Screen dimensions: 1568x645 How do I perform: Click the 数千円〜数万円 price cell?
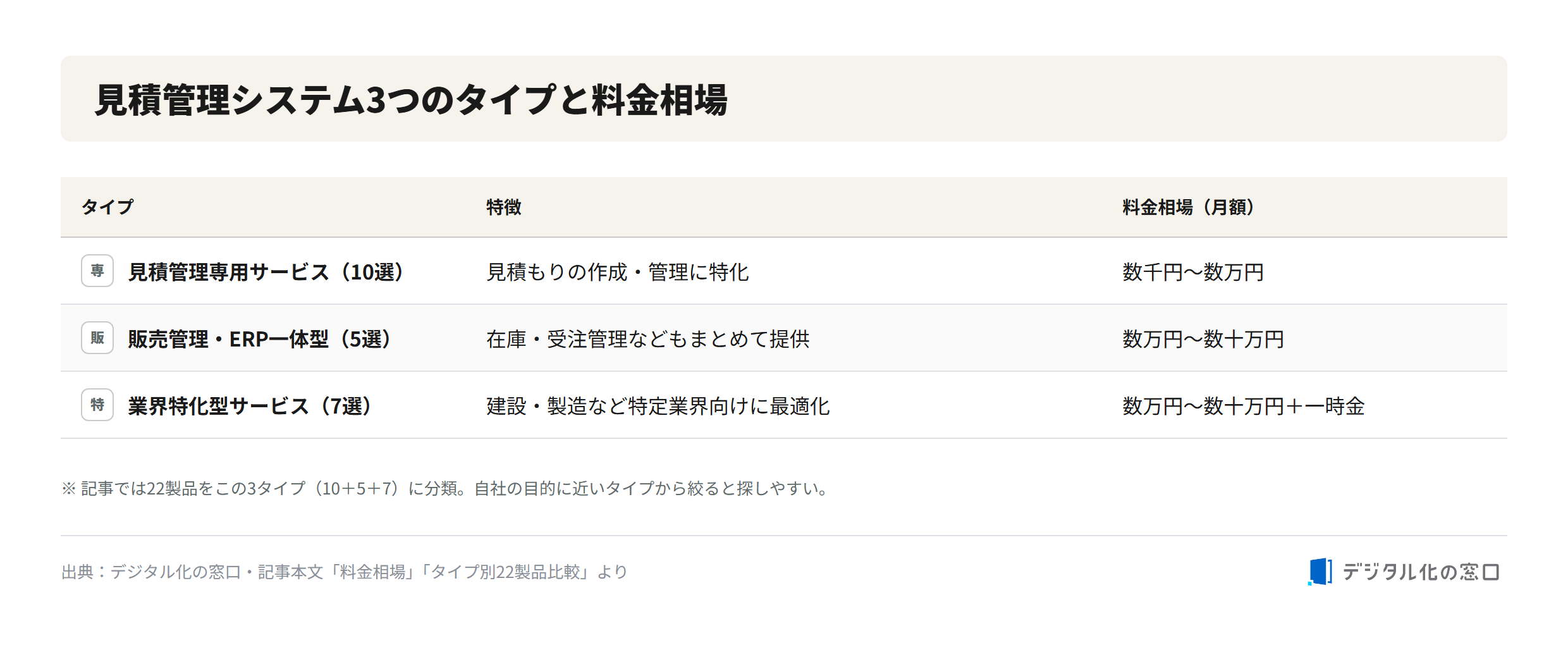(x=1193, y=272)
